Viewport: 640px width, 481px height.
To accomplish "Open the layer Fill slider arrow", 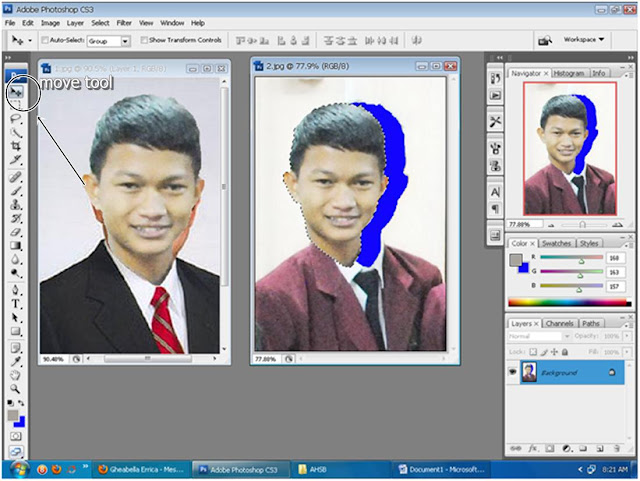I will 627,352.
